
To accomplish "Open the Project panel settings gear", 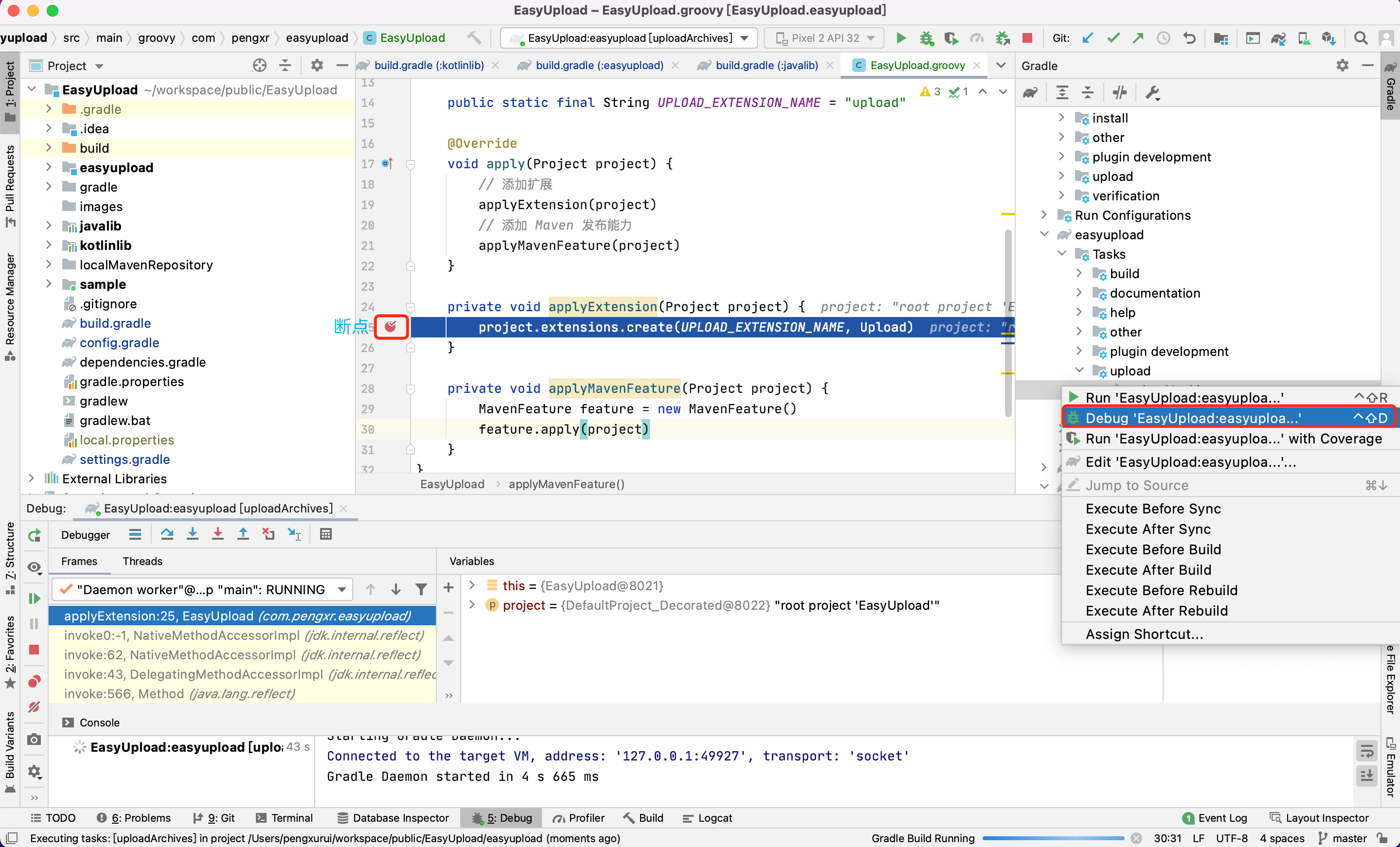I will point(317,65).
